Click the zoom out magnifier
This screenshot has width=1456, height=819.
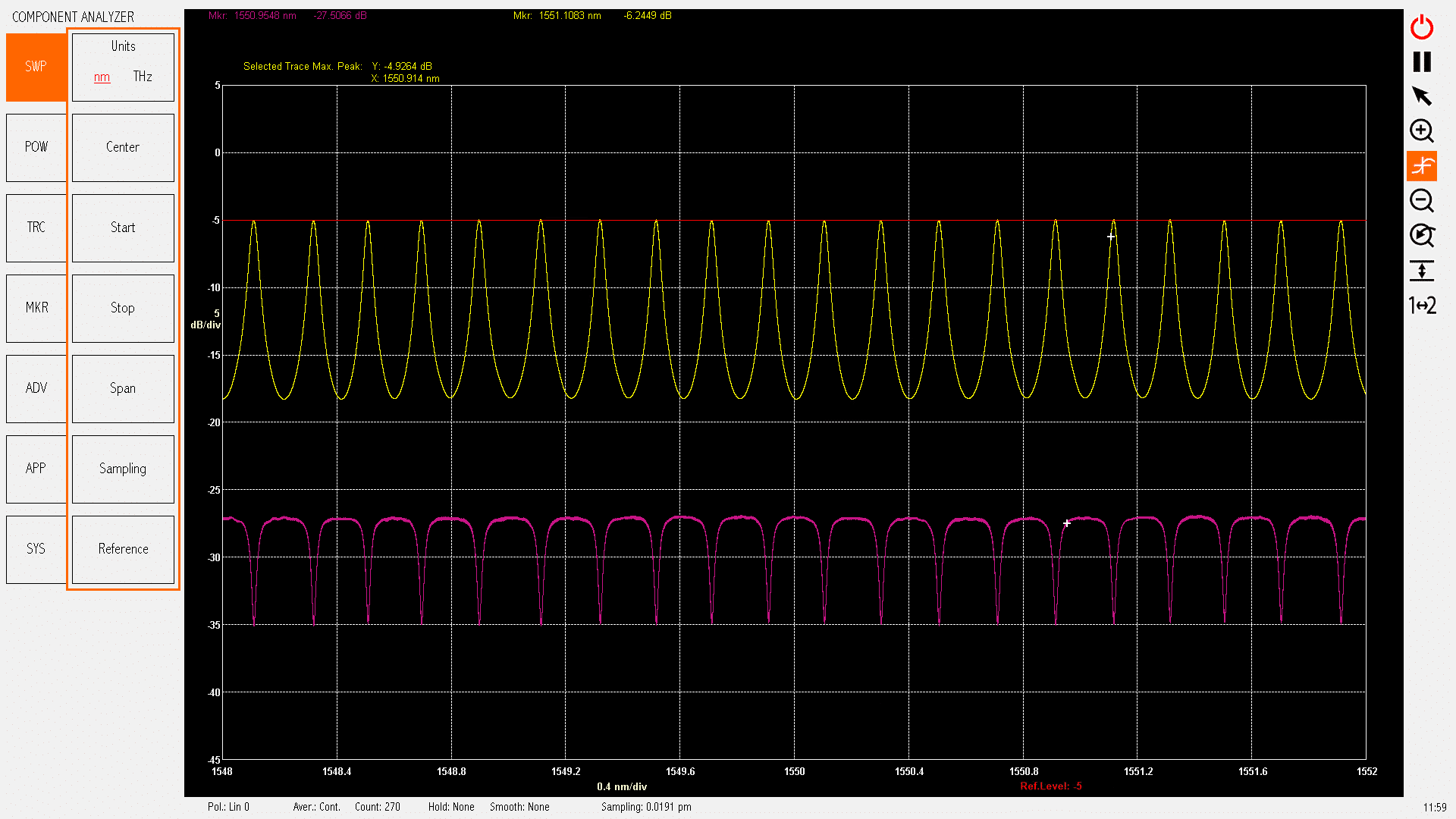pyautogui.click(x=1421, y=201)
